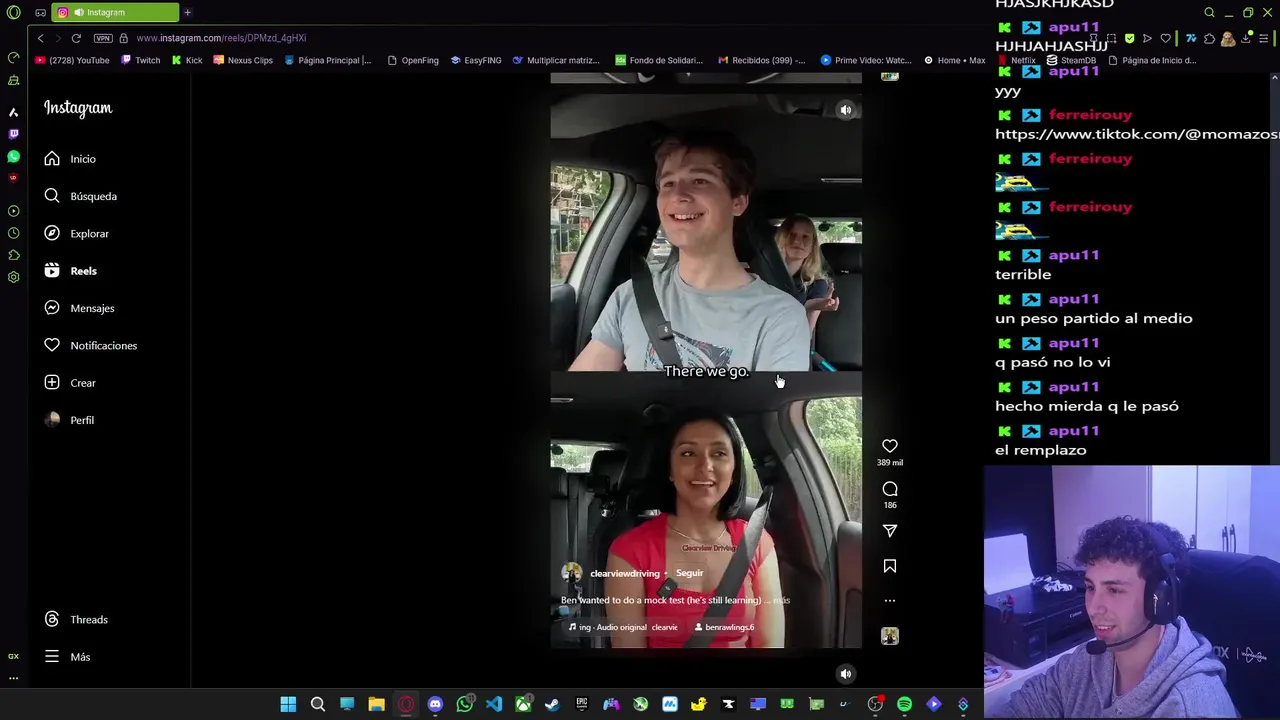Click the clearviewdriving avatar on the reel
The image size is (1280, 720).
(x=572, y=573)
